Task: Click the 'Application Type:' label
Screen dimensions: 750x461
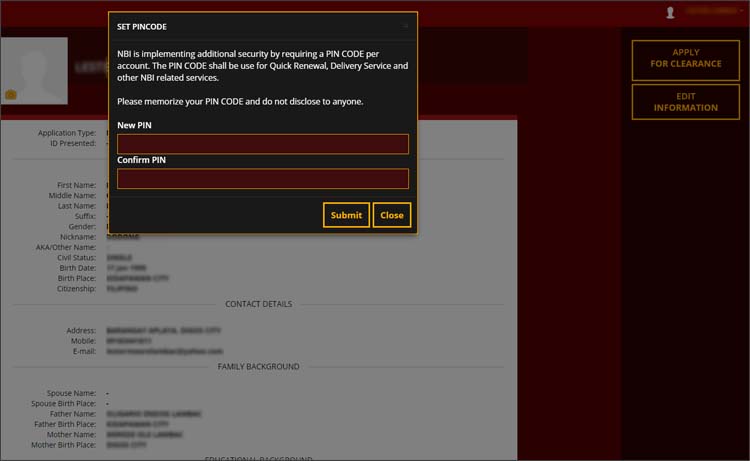Action: tap(67, 133)
